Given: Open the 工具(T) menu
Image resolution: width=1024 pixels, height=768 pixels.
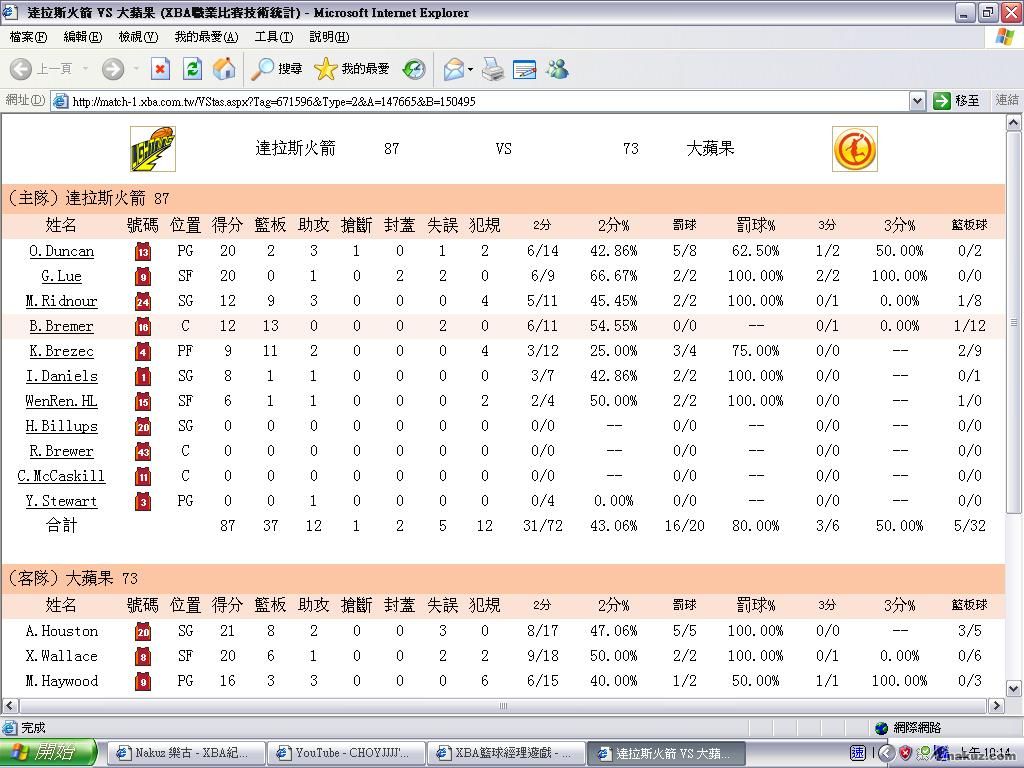Looking at the screenshot, I should [273, 37].
